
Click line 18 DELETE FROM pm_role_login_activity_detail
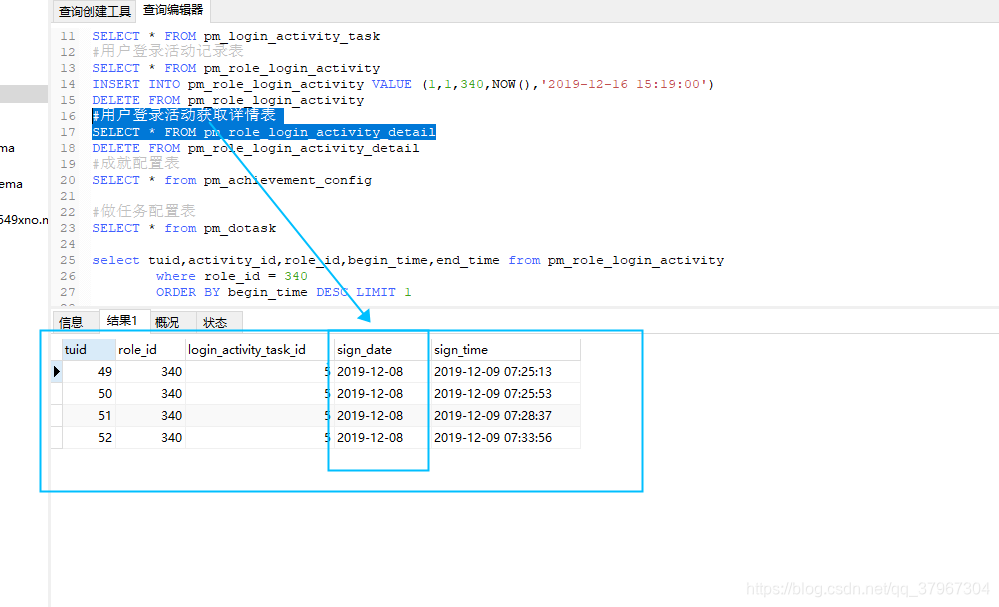[256, 148]
